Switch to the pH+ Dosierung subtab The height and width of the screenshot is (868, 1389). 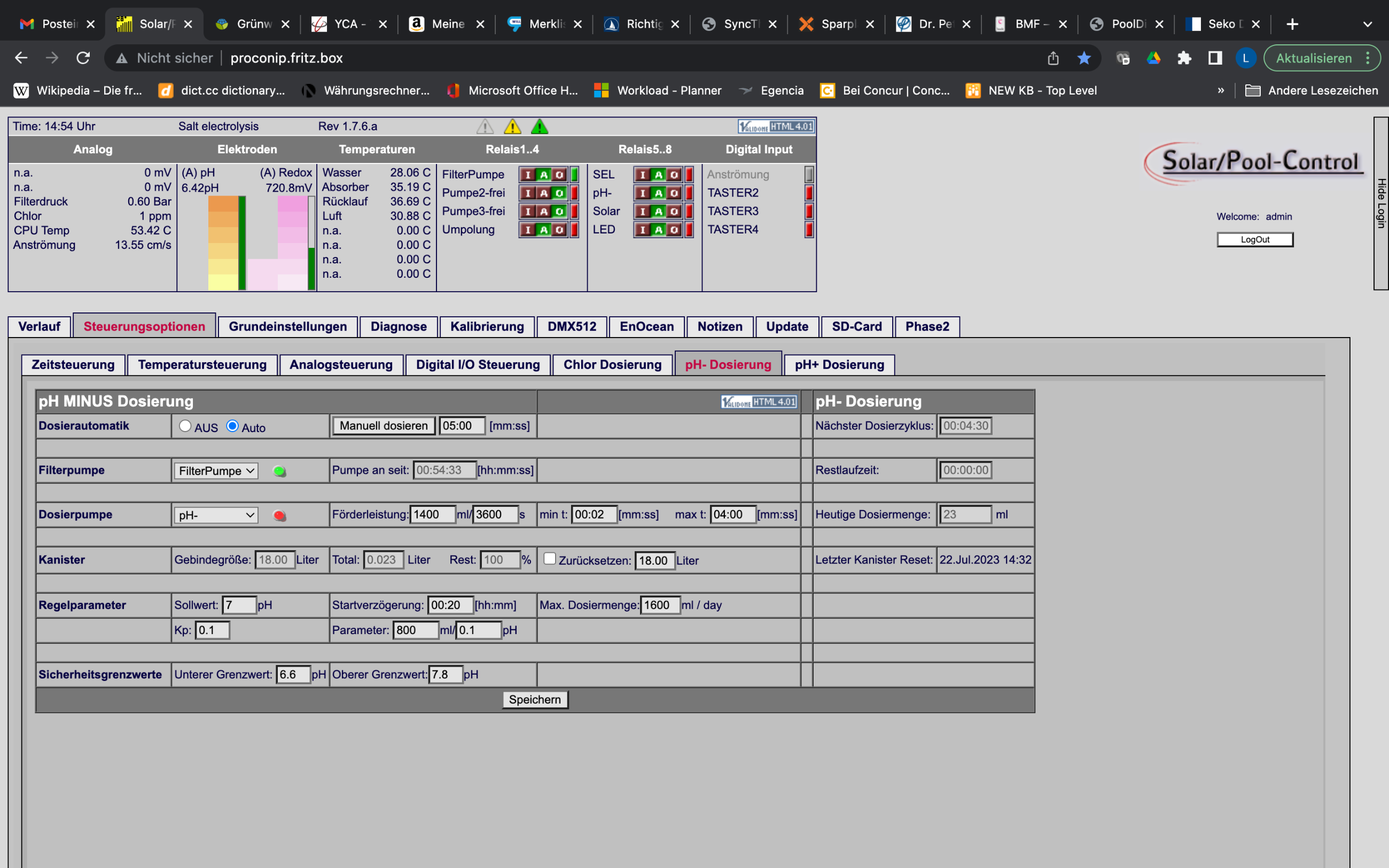click(x=839, y=364)
